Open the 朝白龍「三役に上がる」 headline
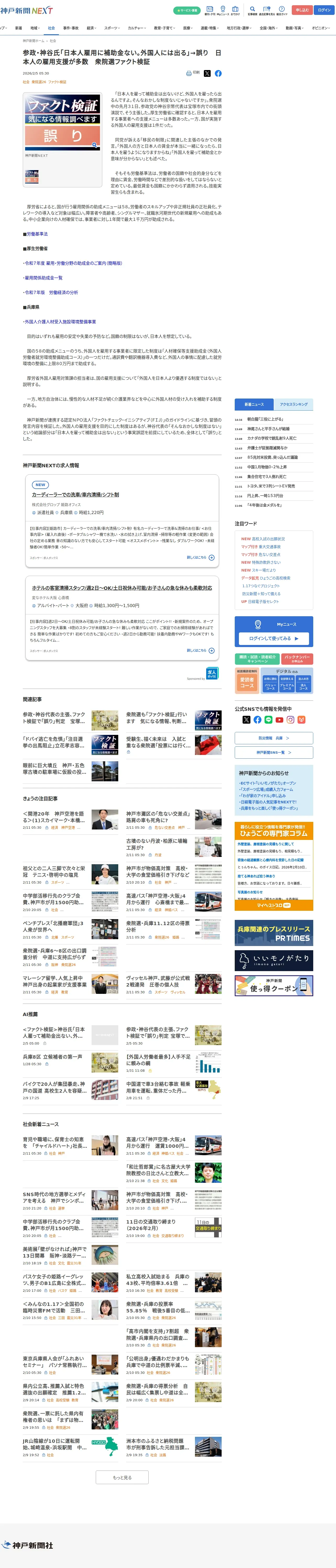Image resolution: width=336 pixels, height=1568 pixels. coord(265,419)
